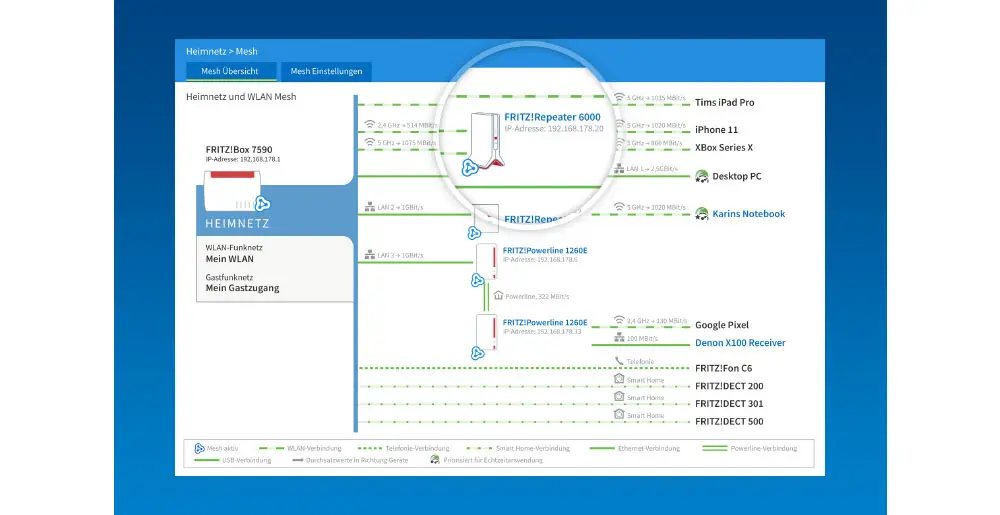1000x515 pixels.
Task: Click Wi-Fi icon of Tims iPad Pro connection
Action: pyautogui.click(x=619, y=98)
